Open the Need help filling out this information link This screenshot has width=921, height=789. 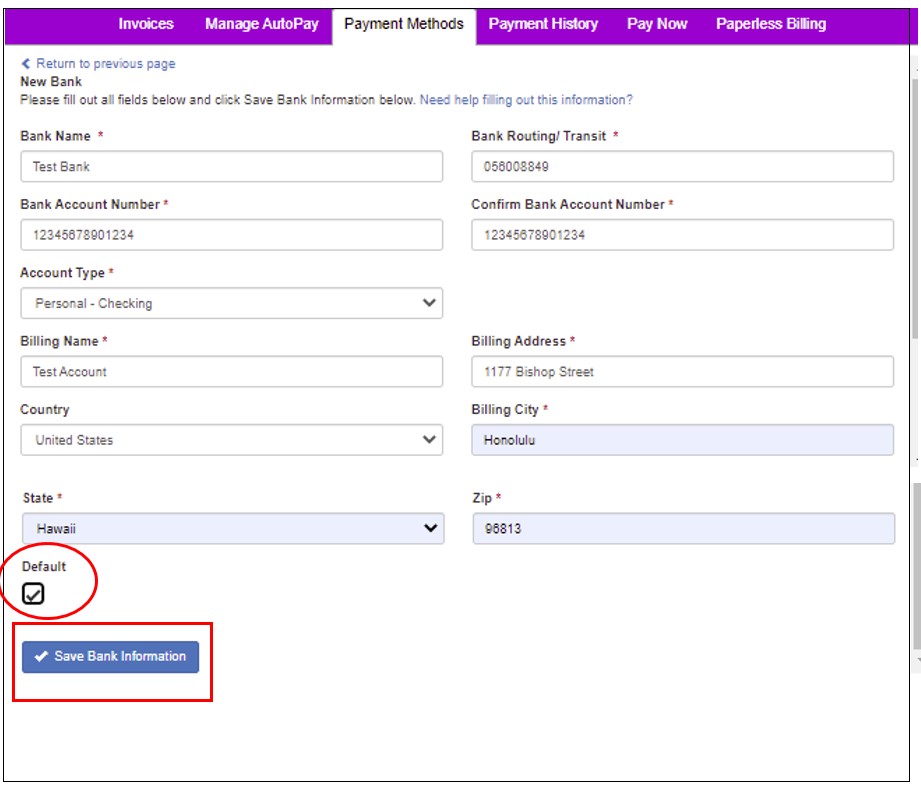pyautogui.click(x=526, y=100)
